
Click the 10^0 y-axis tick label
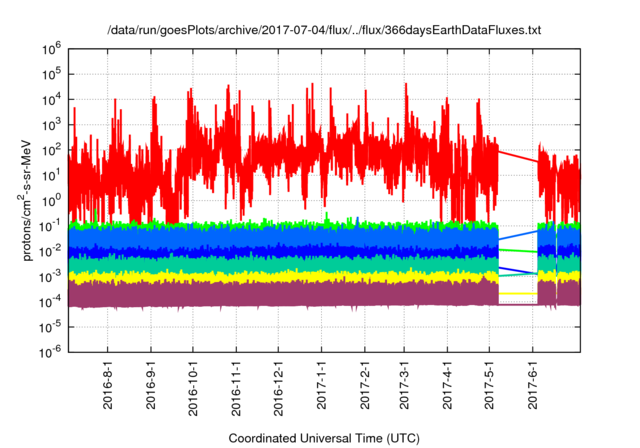[50, 200]
